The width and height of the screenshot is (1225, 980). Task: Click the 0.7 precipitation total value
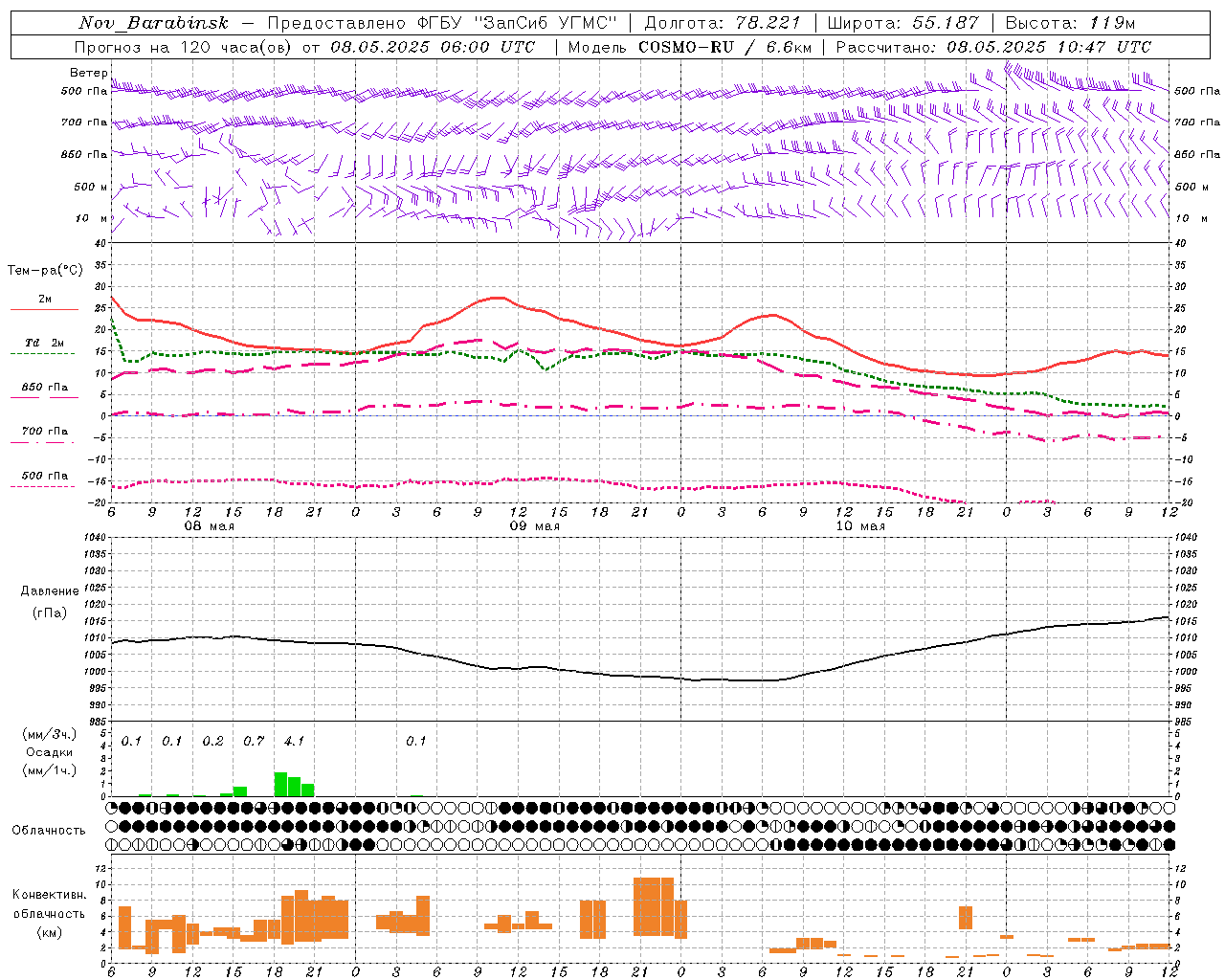(254, 741)
